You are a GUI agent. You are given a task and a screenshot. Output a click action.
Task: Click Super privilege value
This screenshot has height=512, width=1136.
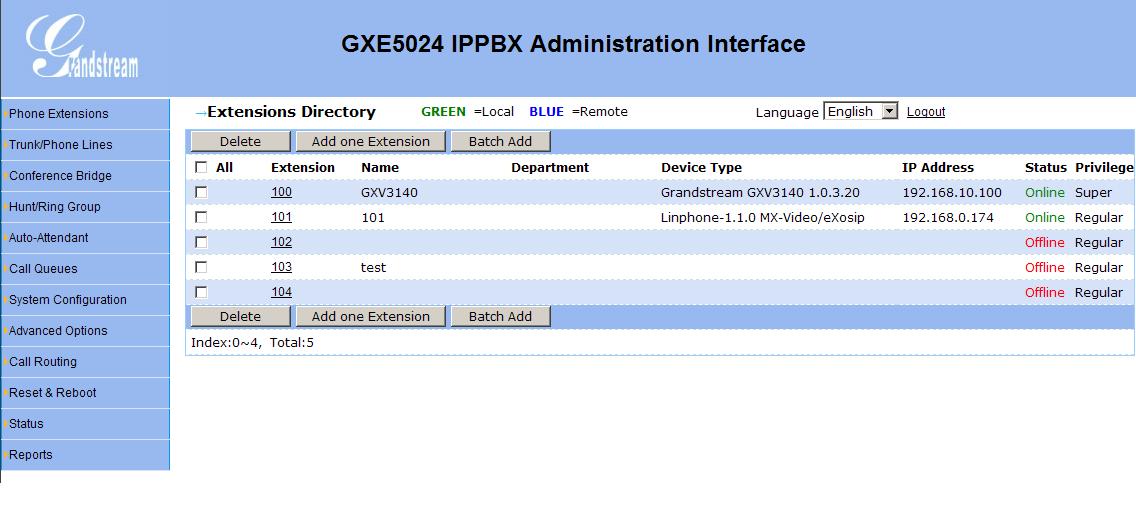tap(1093, 193)
